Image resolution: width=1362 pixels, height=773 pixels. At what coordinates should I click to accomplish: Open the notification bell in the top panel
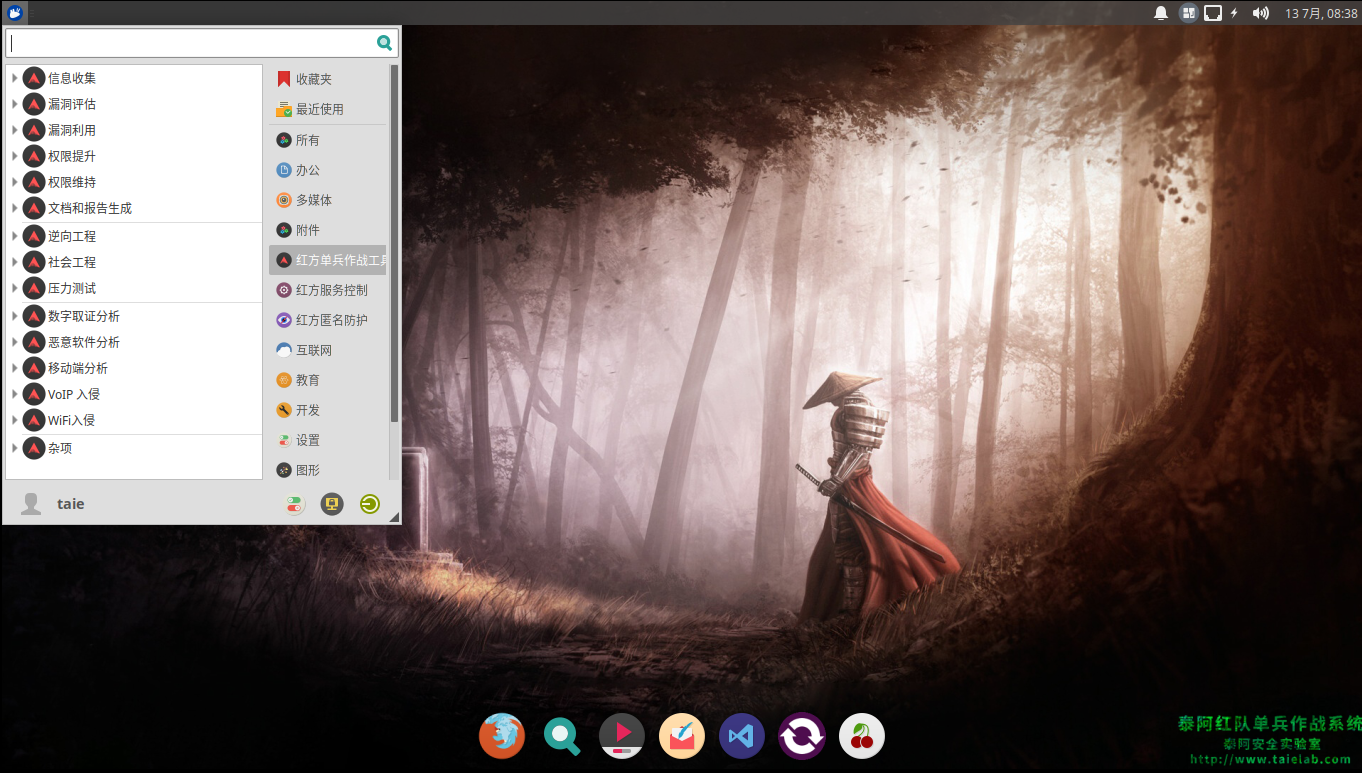1161,13
